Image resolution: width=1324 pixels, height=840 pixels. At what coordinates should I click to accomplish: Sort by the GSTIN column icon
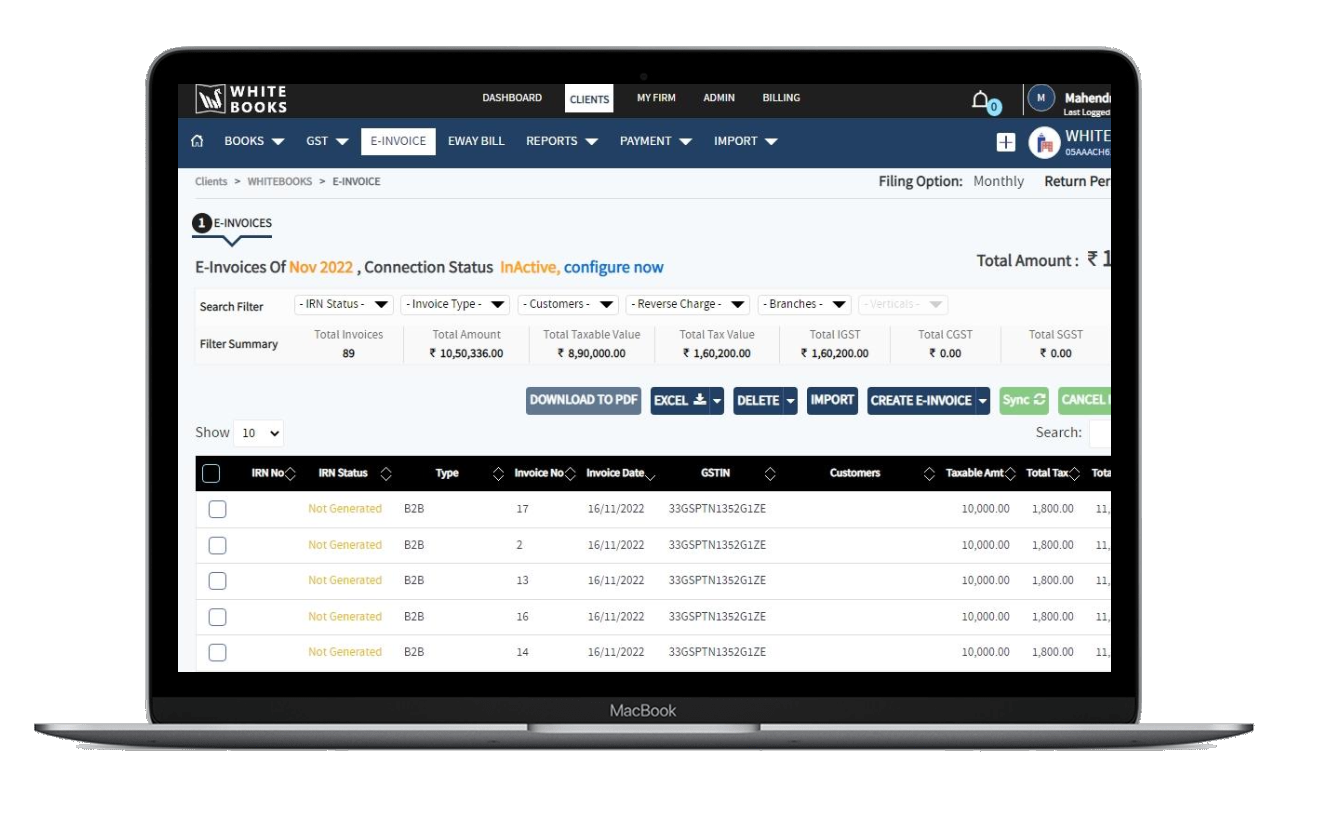pyautogui.click(x=769, y=474)
